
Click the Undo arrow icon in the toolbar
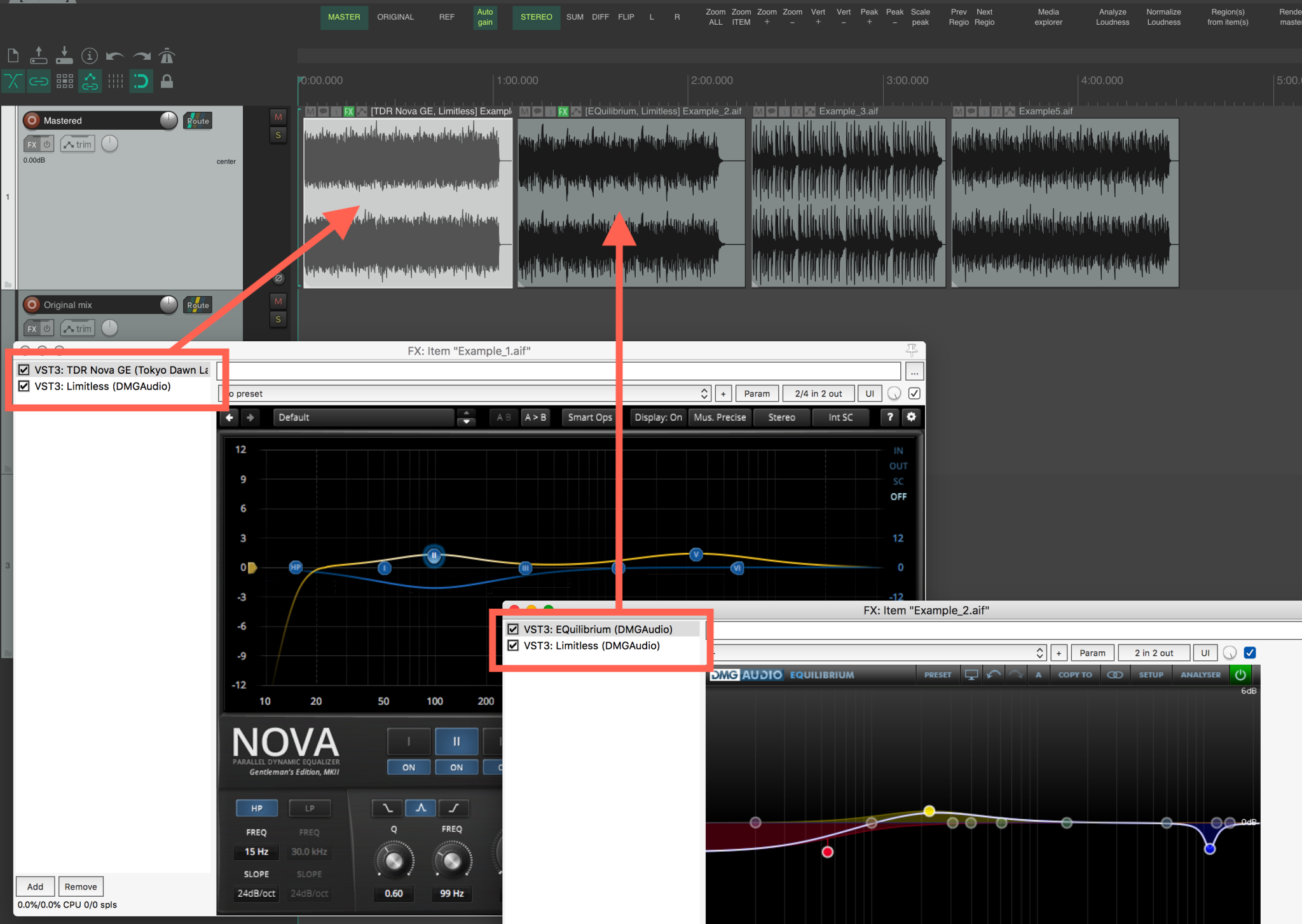click(116, 55)
